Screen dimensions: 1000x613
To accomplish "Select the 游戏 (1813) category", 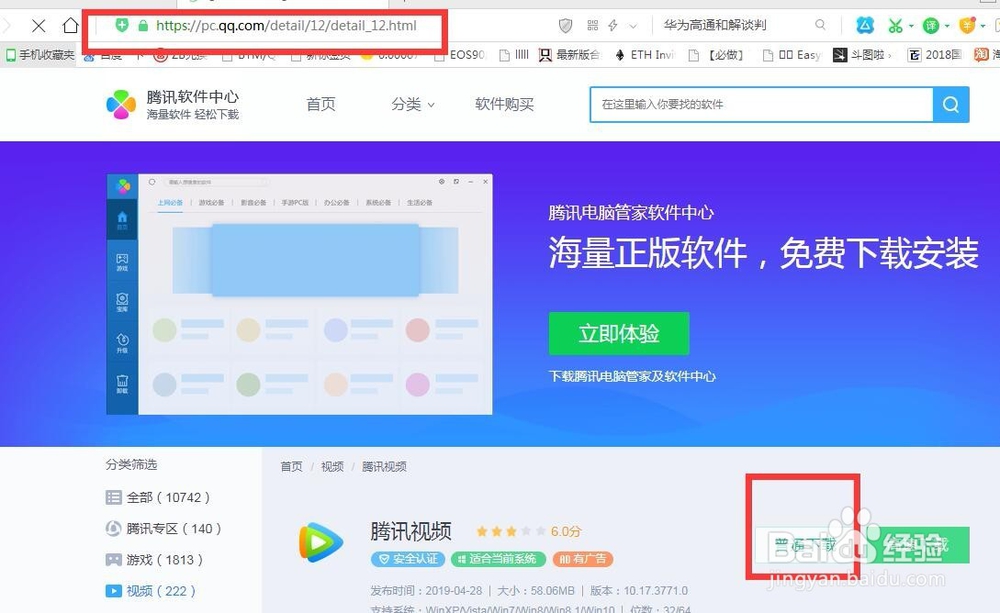I will (154, 560).
